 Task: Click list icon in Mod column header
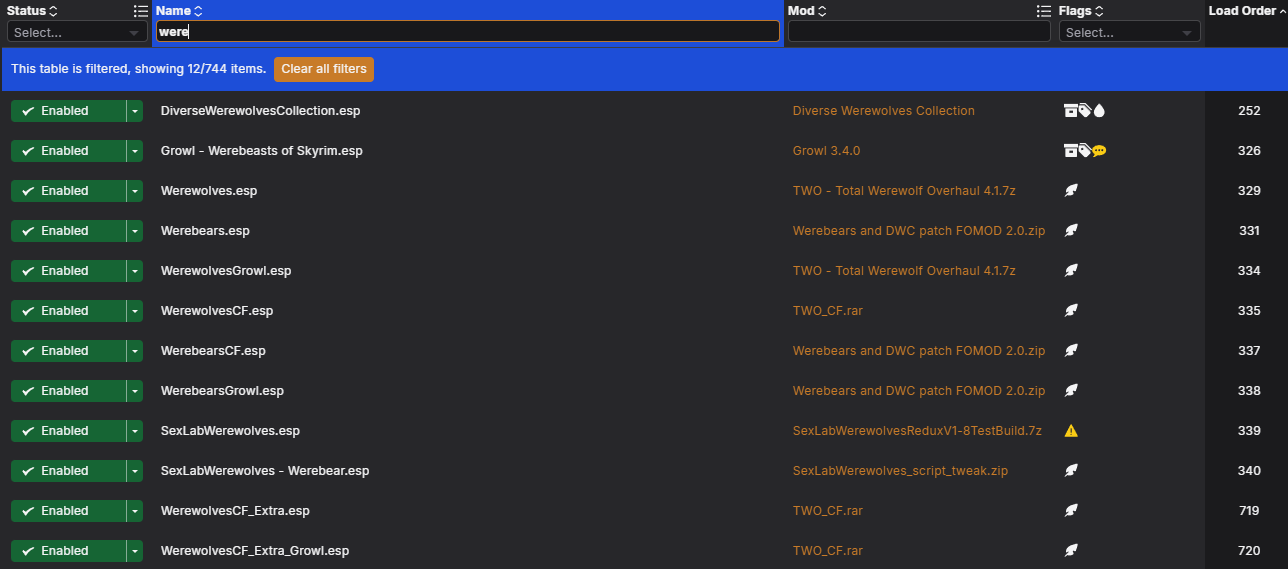coord(1044,11)
